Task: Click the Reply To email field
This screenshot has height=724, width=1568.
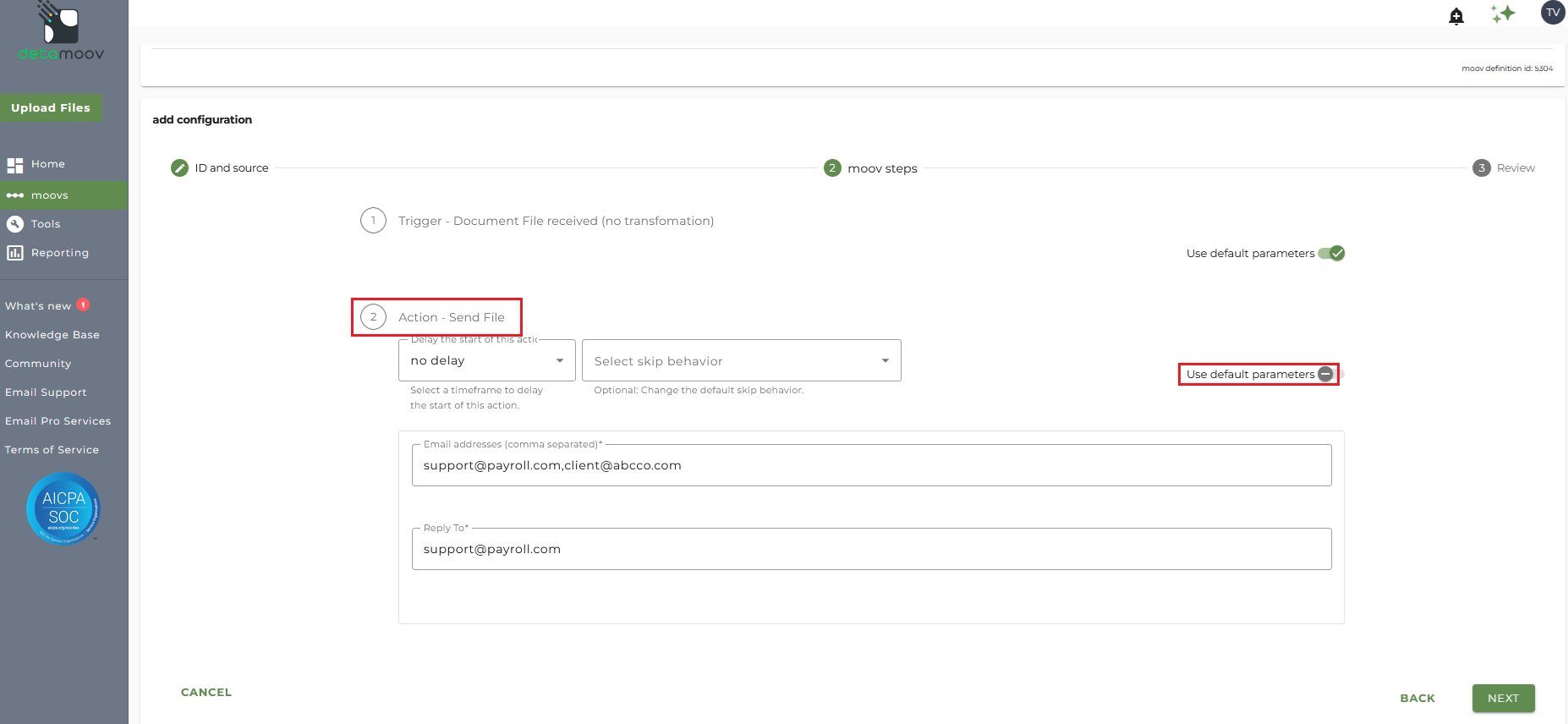Action: pos(872,549)
